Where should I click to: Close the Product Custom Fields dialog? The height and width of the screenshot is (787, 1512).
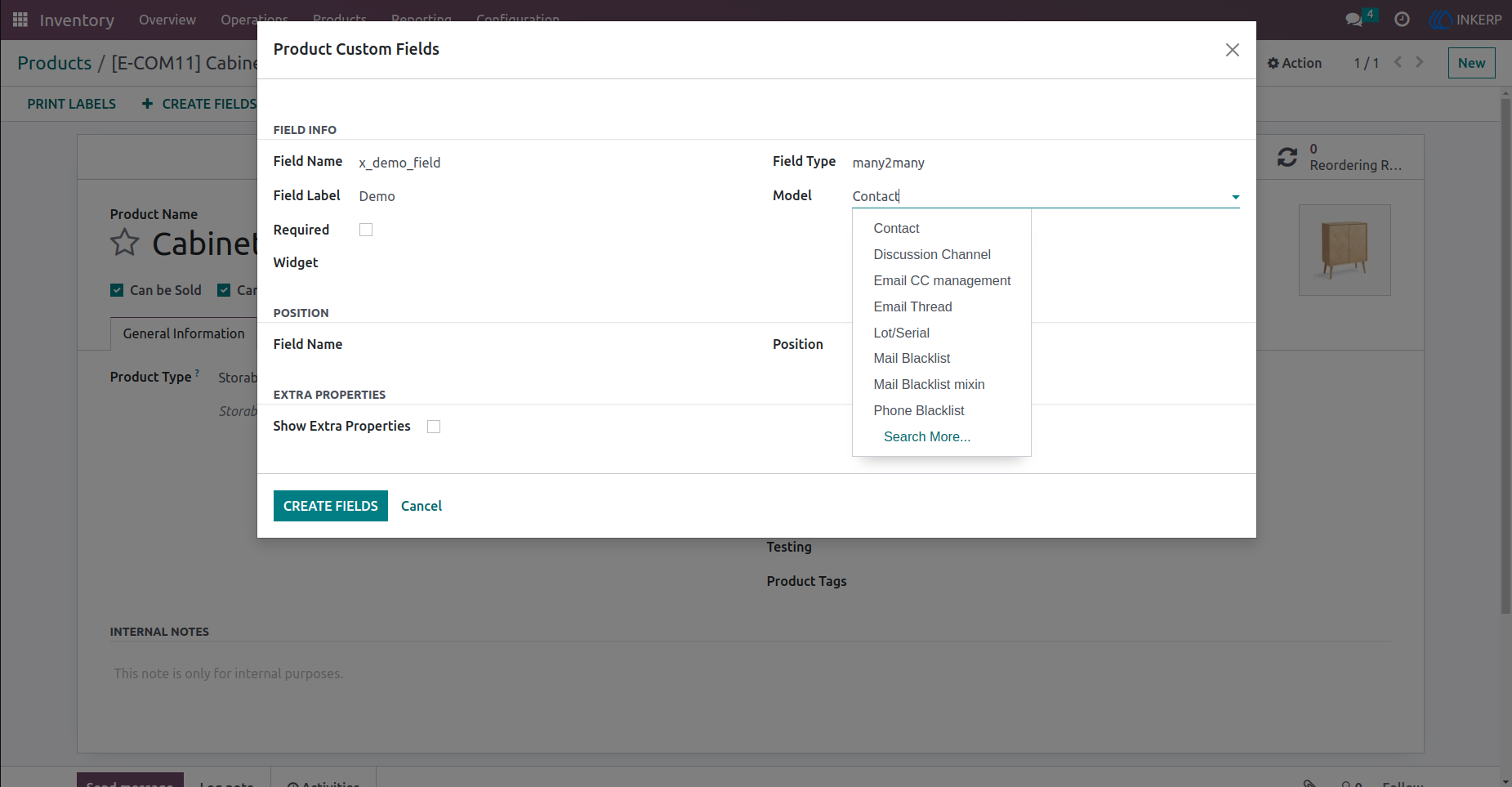click(x=1233, y=50)
